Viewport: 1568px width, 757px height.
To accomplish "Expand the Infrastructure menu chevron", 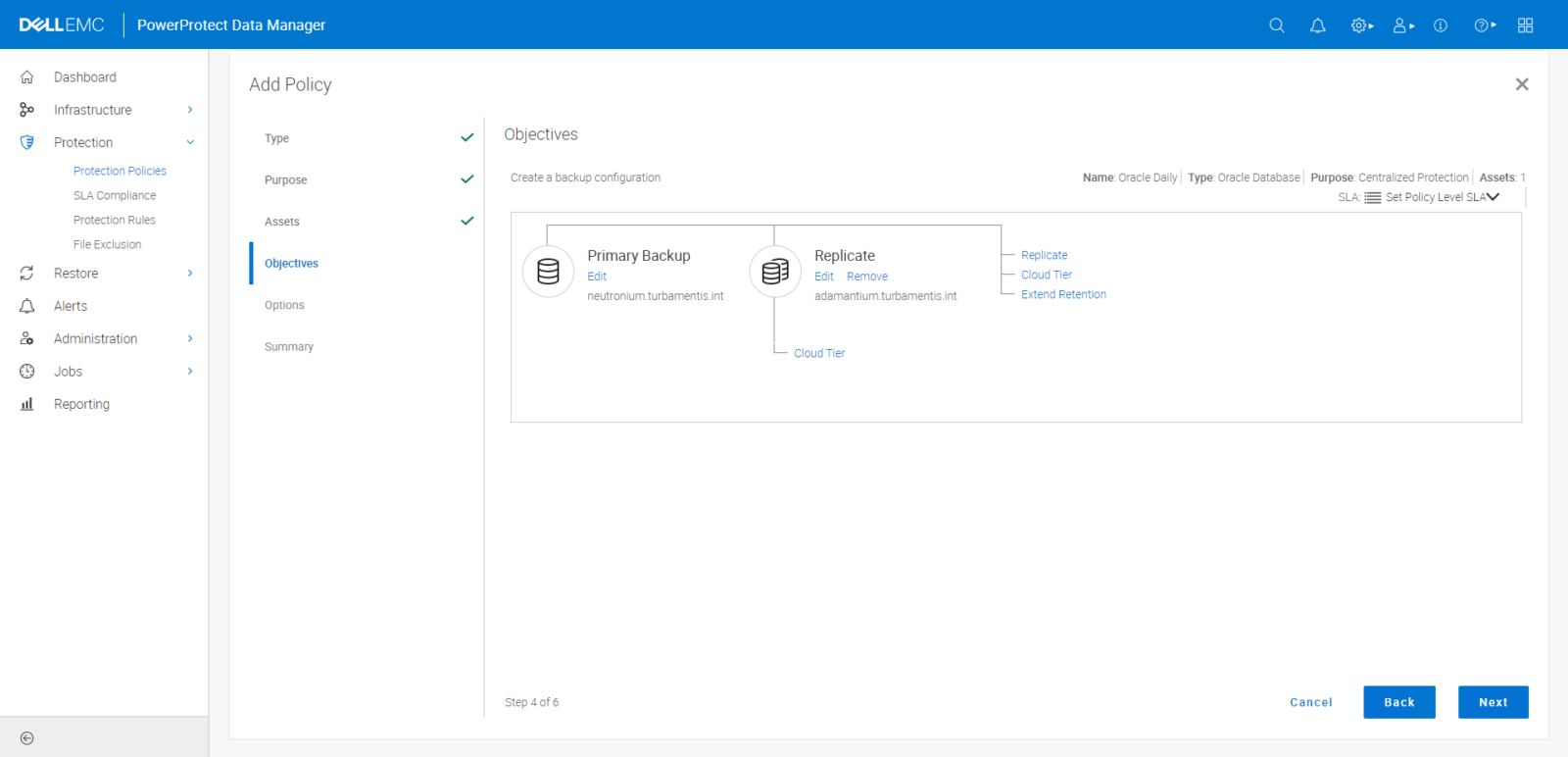I will [x=190, y=110].
